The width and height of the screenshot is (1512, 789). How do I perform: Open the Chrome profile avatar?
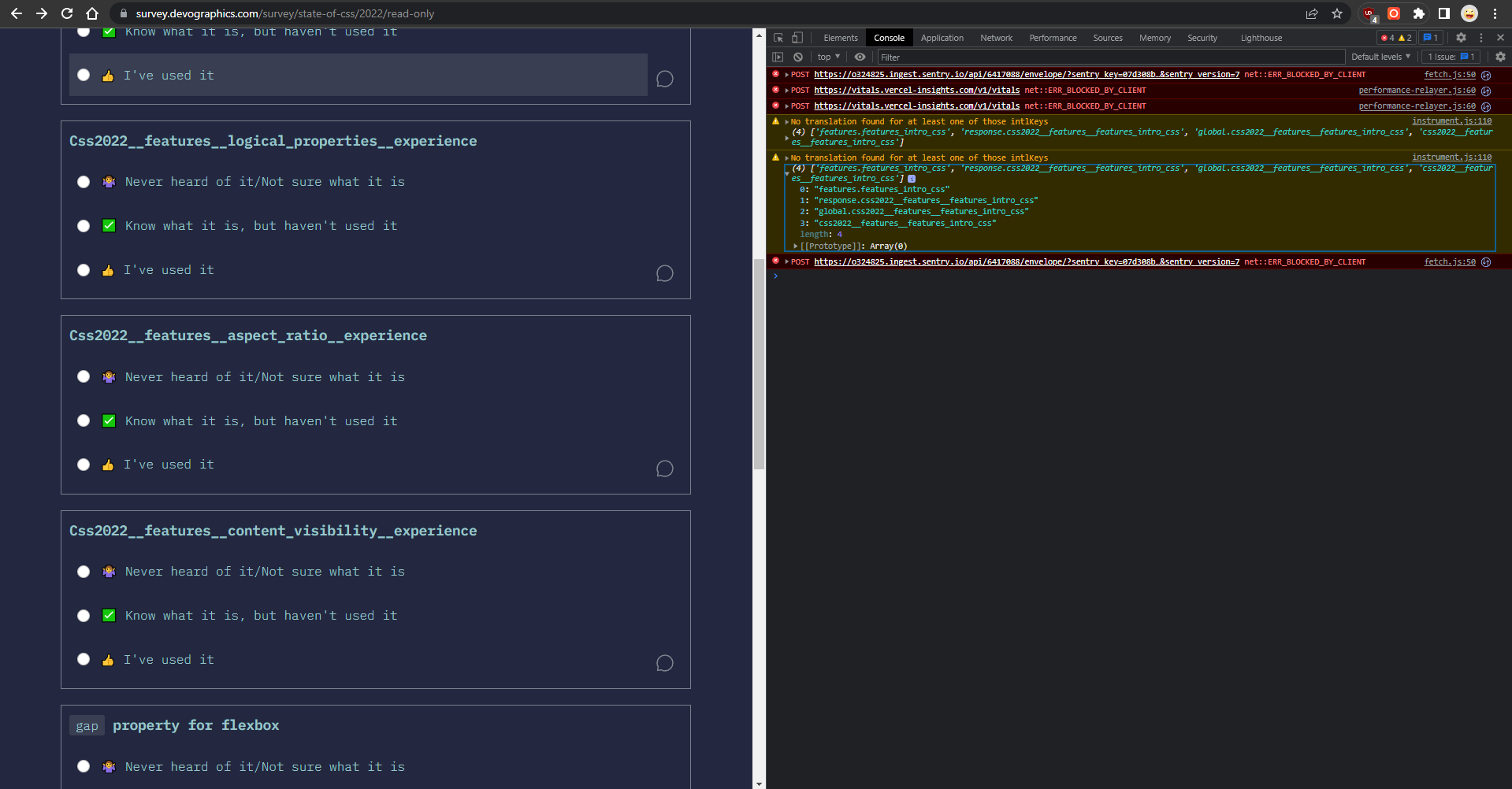click(x=1469, y=13)
